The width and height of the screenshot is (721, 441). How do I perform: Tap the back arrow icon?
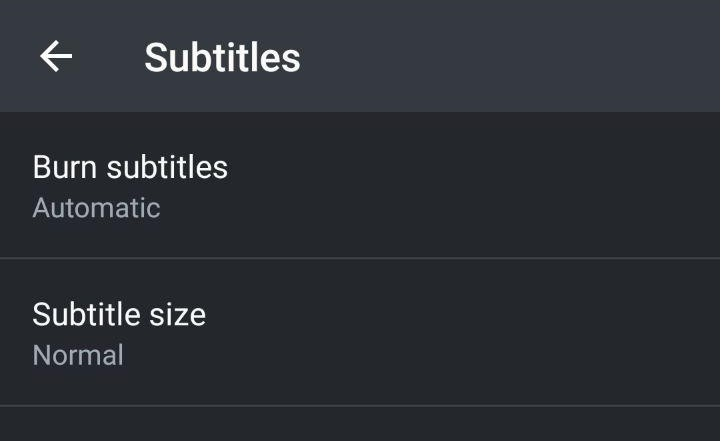tap(56, 57)
